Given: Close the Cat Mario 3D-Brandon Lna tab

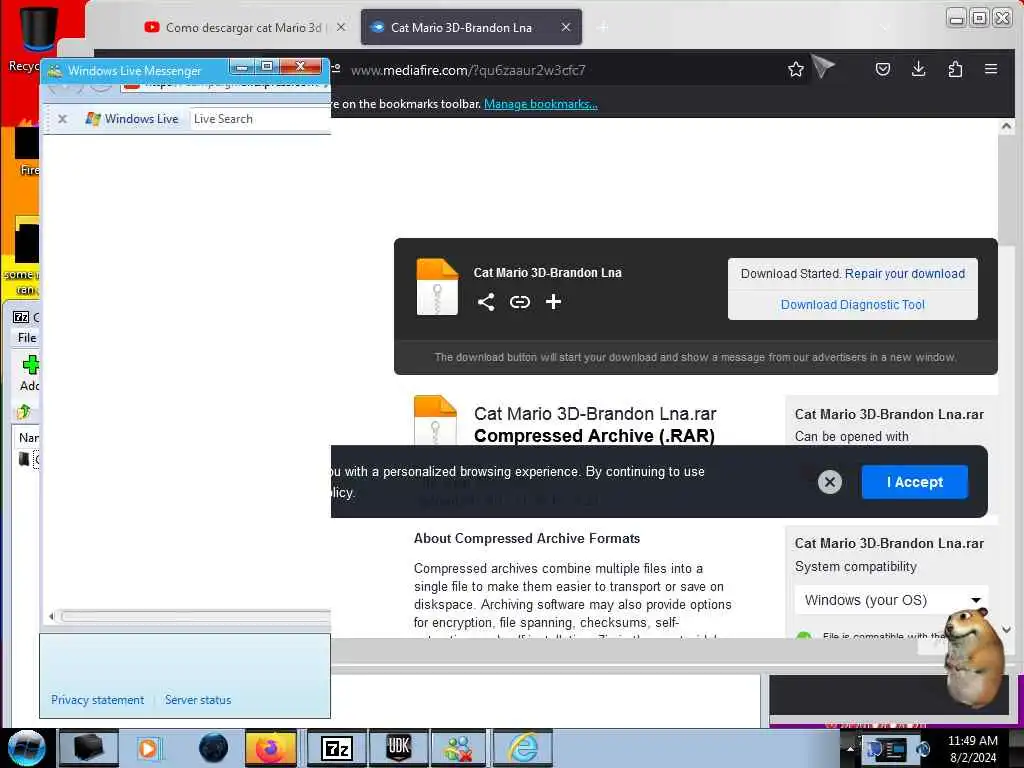Looking at the screenshot, I should 566,27.
